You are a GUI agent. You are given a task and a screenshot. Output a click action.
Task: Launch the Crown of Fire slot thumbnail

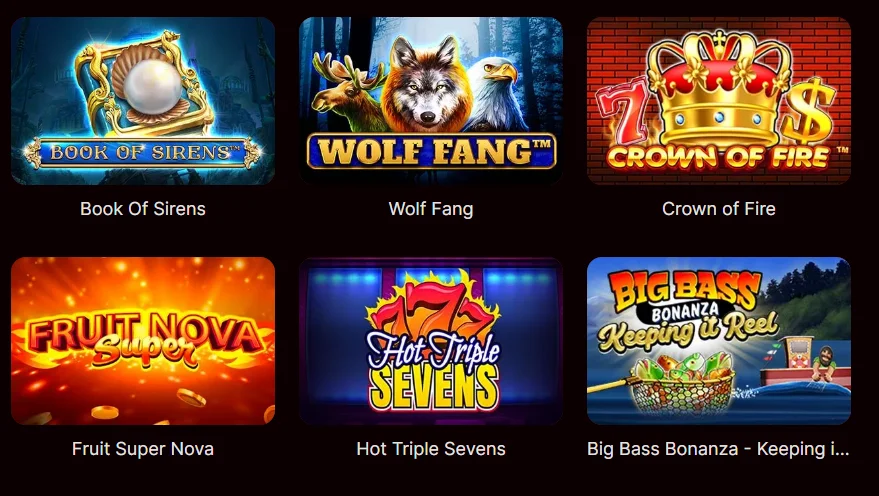719,101
